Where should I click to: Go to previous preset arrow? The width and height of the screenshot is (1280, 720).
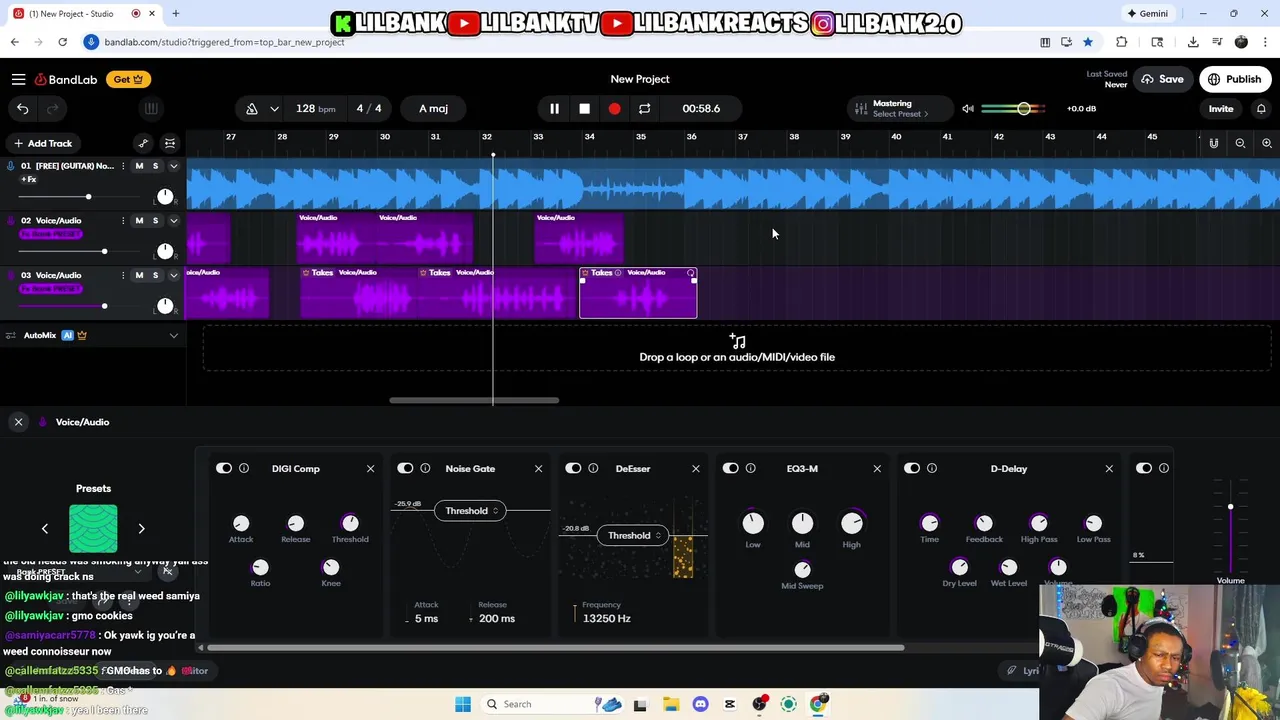tap(44, 529)
